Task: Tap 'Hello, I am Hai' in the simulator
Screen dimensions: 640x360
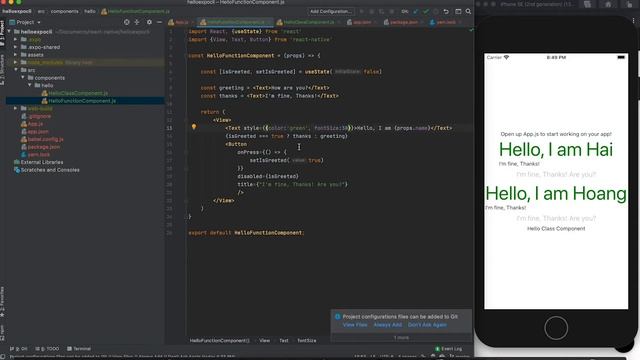Action: [x=556, y=150]
